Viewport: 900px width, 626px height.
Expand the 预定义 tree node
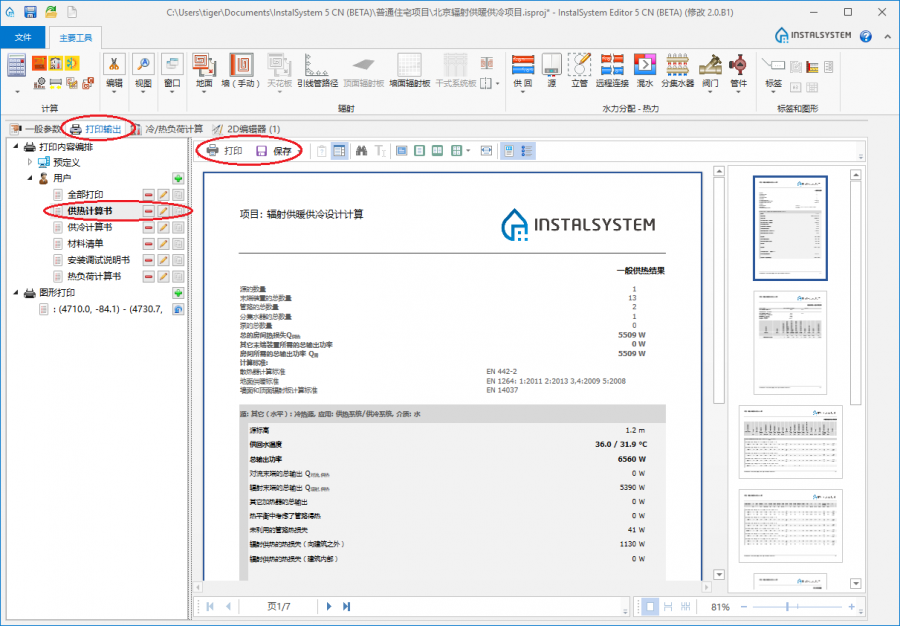30,161
